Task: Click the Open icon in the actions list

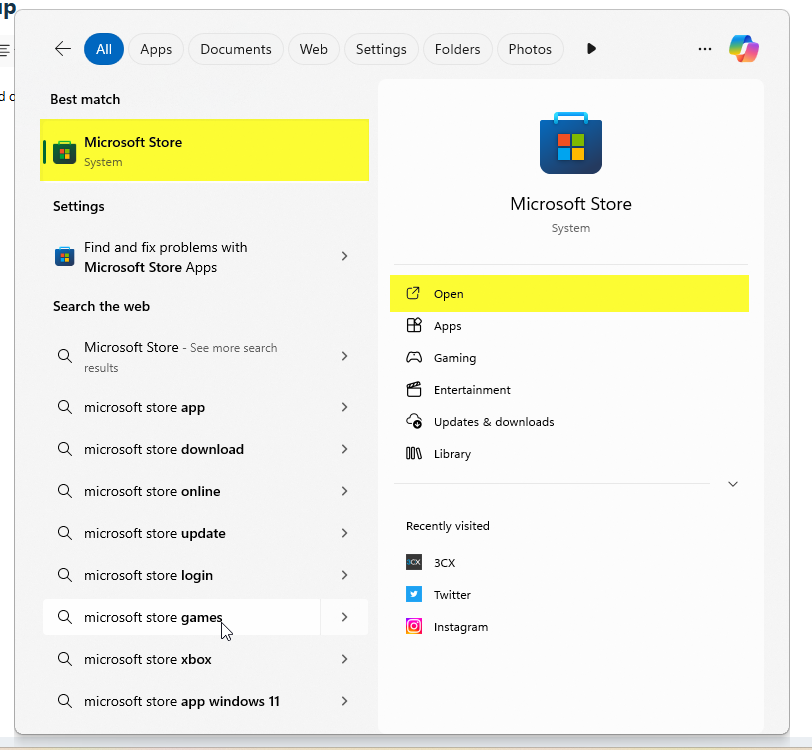Action: pos(413,293)
